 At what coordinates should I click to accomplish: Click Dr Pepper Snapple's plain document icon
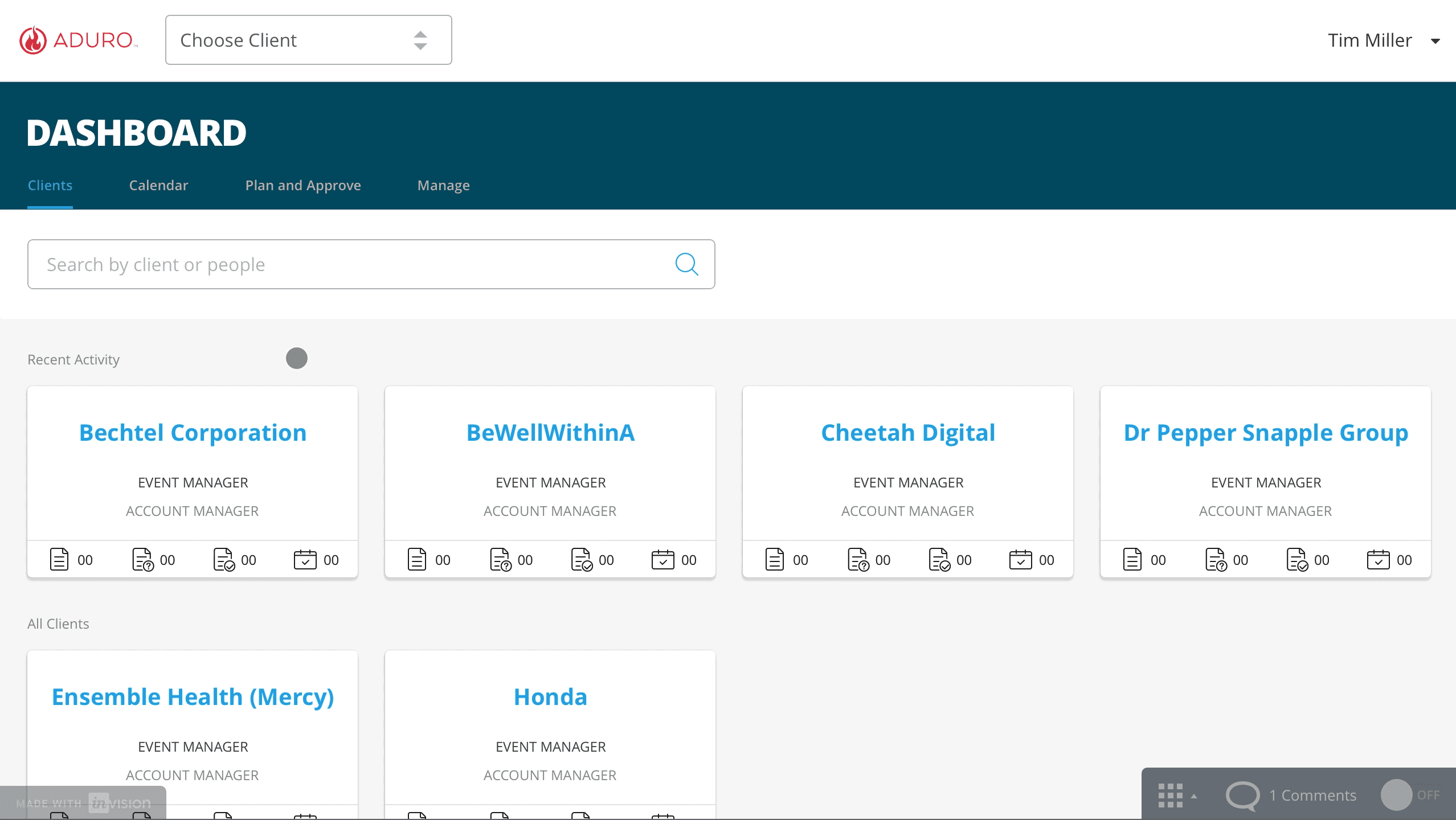point(1132,559)
